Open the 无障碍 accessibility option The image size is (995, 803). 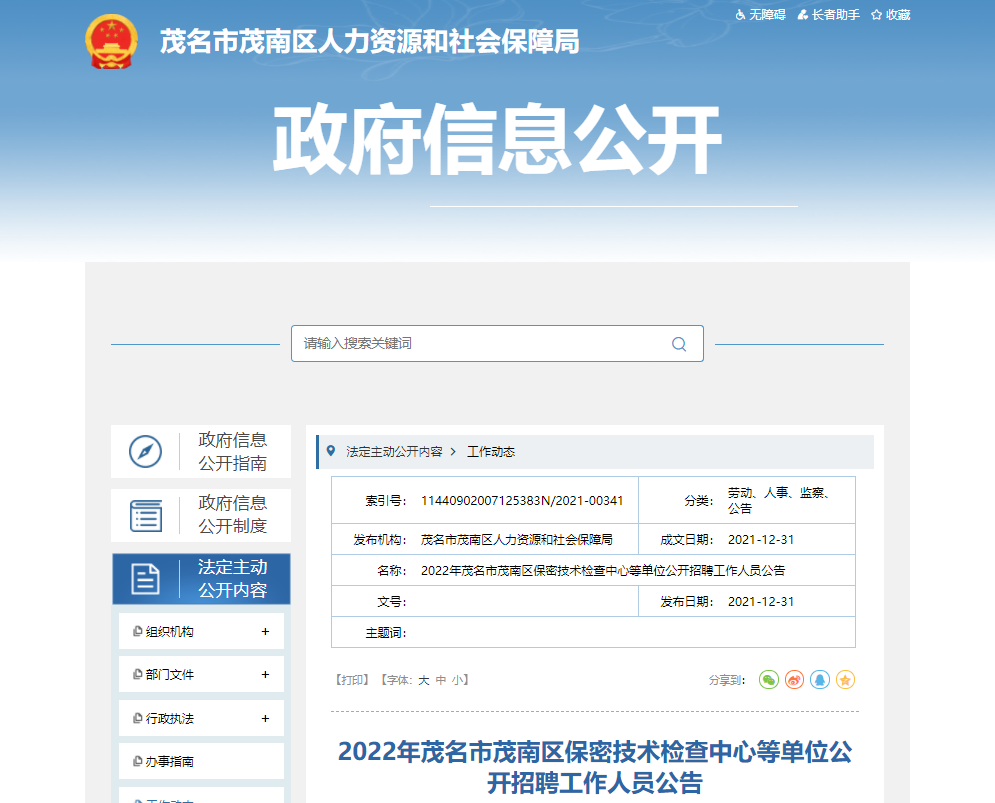[760, 15]
